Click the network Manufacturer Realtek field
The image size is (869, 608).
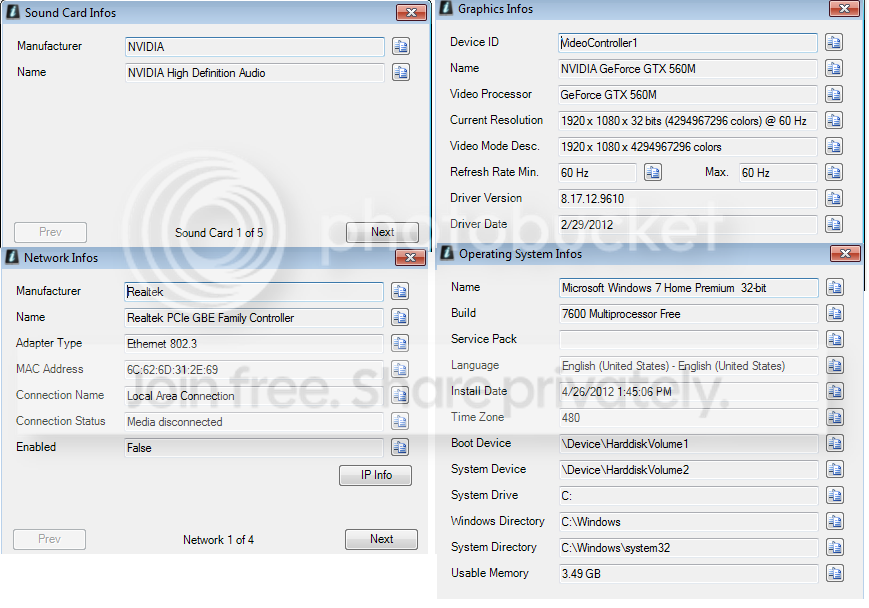pyautogui.click(x=254, y=292)
